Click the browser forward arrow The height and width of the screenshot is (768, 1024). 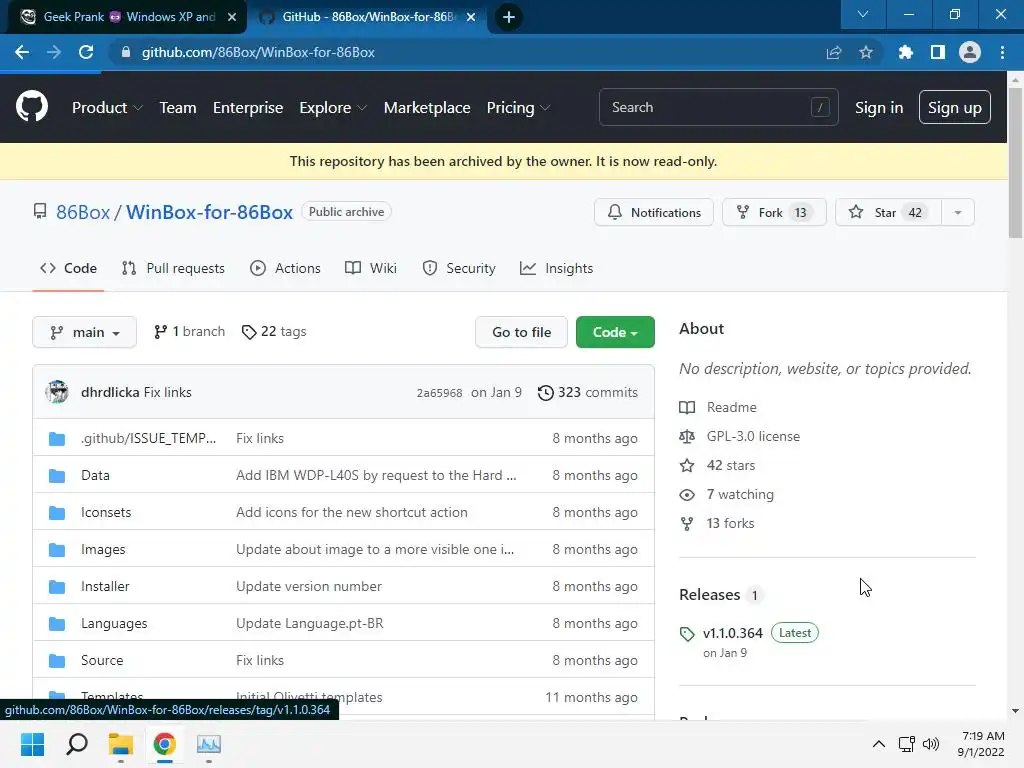[x=54, y=52]
